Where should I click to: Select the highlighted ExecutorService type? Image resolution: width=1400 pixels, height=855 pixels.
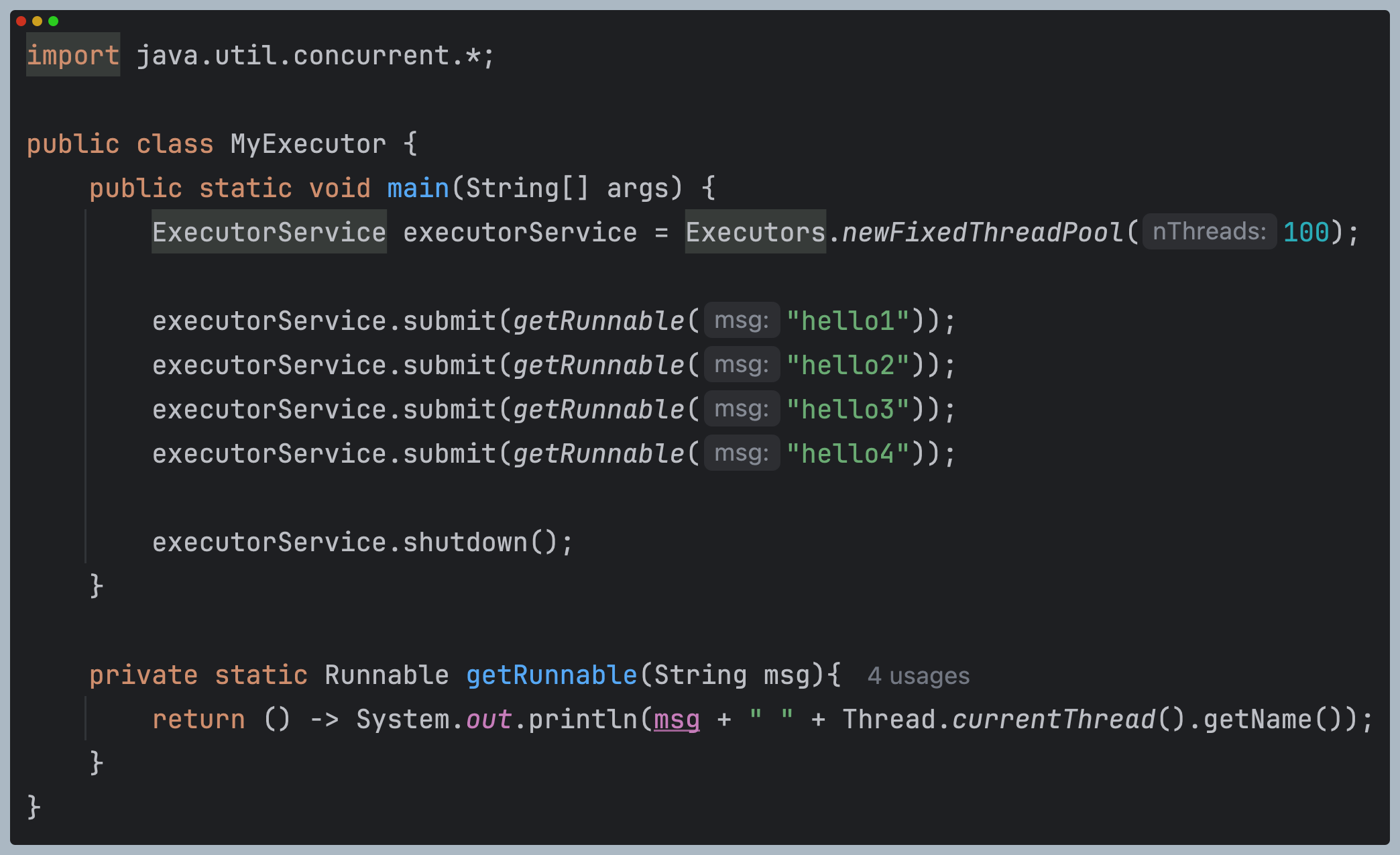(268, 232)
